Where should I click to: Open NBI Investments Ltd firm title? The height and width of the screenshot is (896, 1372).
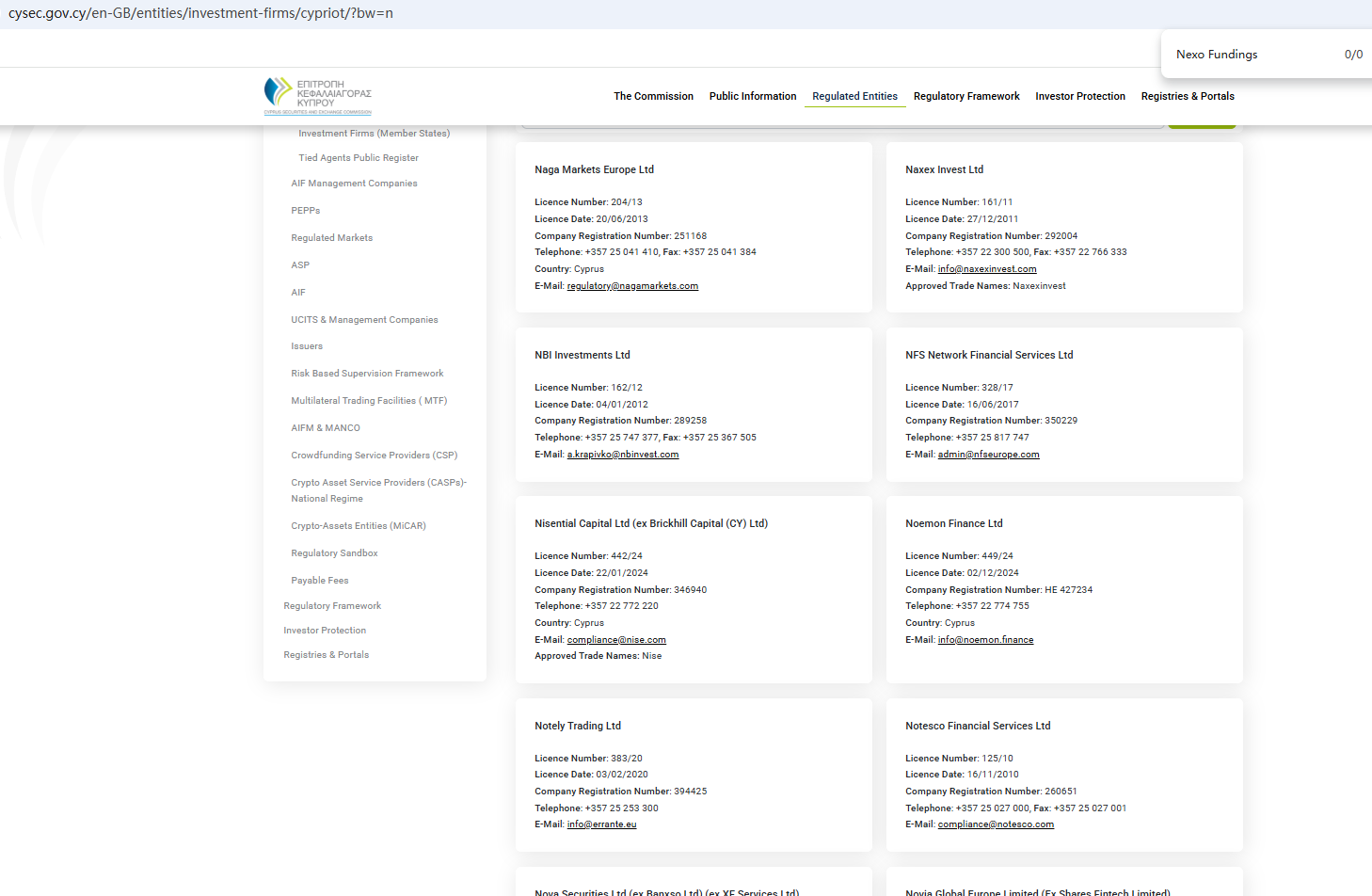[582, 355]
